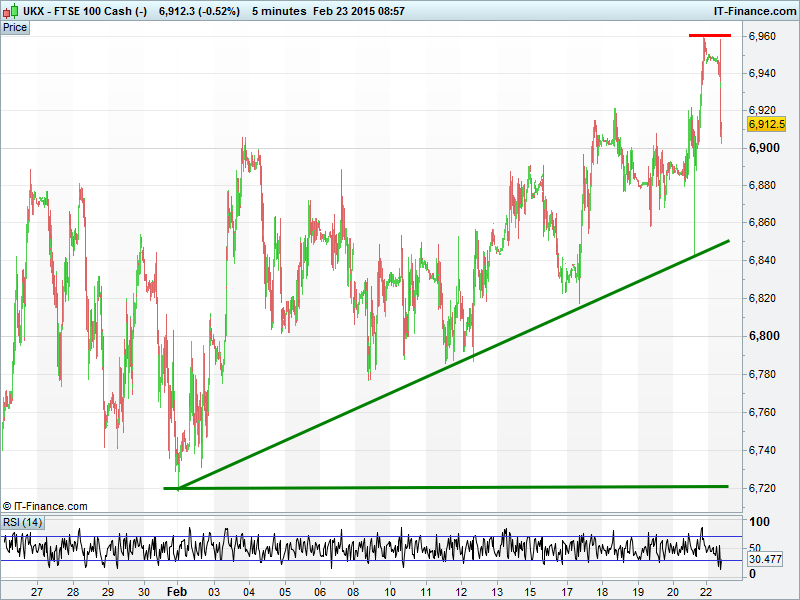800x600 pixels.
Task: Click the candlestick chart icon in title bar
Action: pyautogui.click(x=10, y=11)
